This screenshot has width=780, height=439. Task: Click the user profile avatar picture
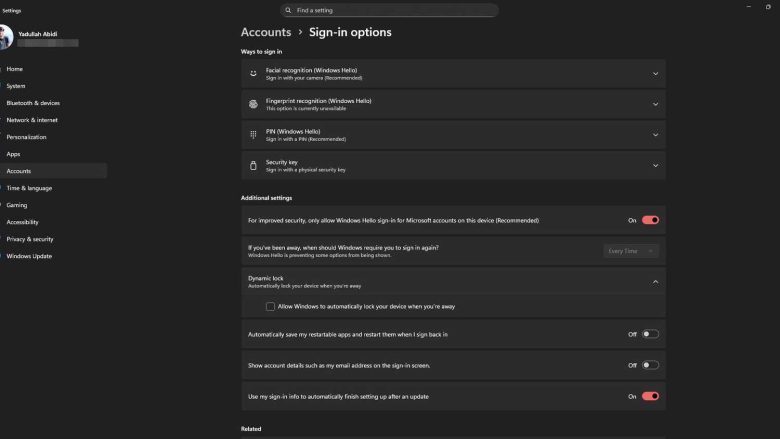click(5, 38)
